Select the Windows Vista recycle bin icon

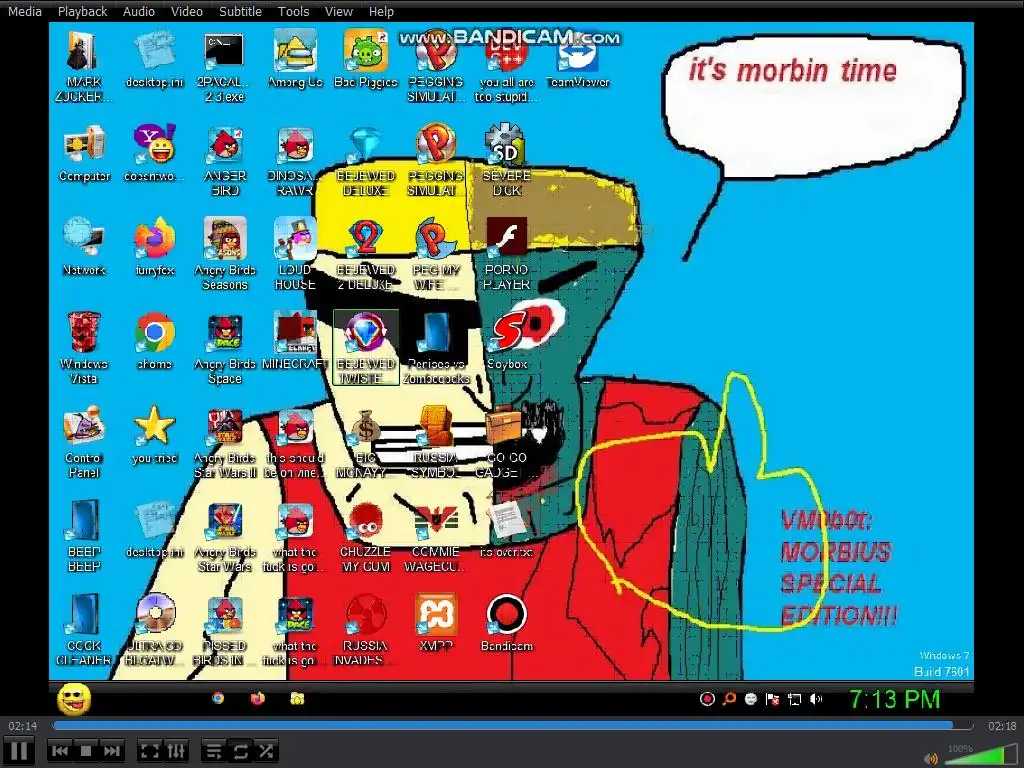(x=84, y=349)
